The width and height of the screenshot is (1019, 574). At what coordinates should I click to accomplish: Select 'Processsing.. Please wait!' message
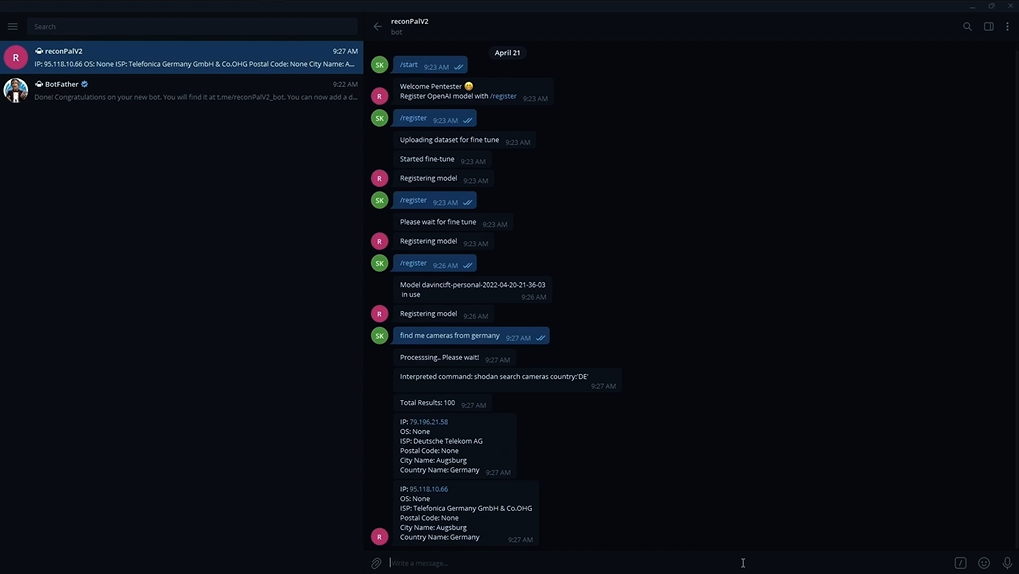point(454,358)
